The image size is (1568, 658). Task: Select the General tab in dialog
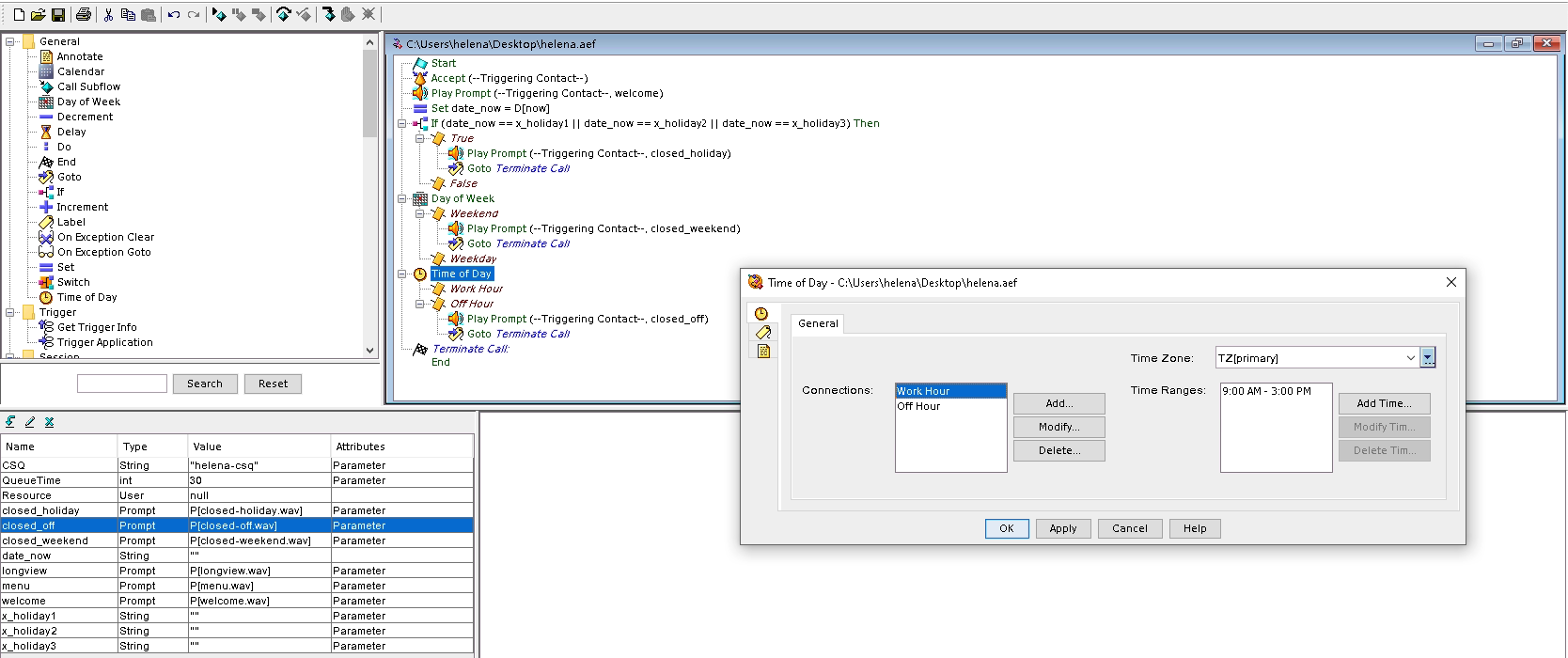818,323
